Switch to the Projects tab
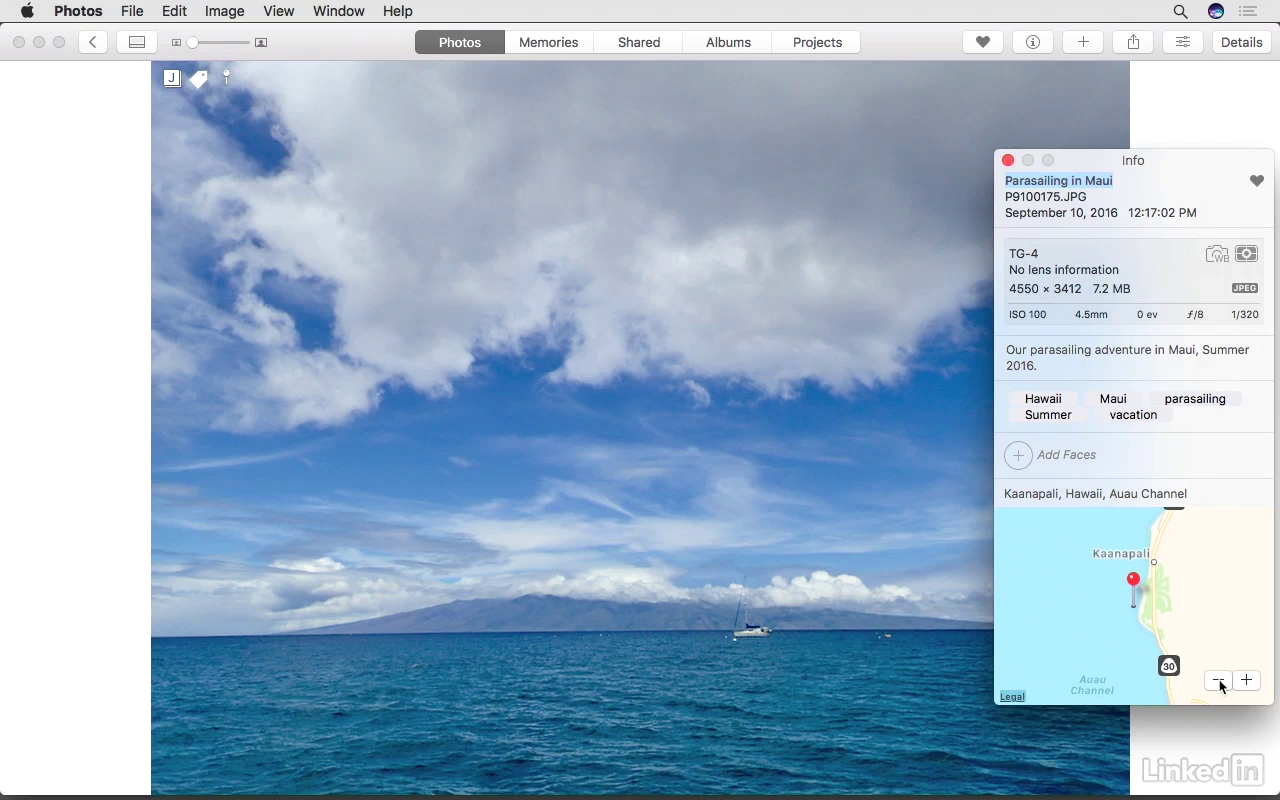This screenshot has width=1280, height=800. (817, 42)
